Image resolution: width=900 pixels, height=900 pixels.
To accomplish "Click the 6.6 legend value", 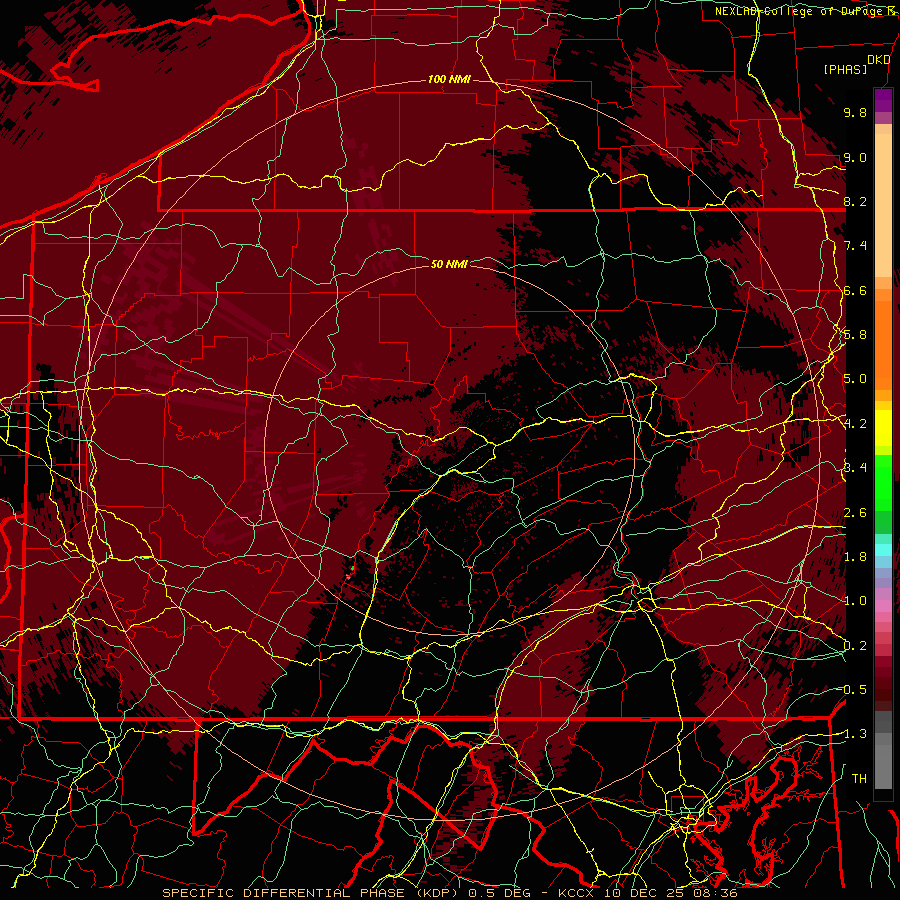I will 855,290.
